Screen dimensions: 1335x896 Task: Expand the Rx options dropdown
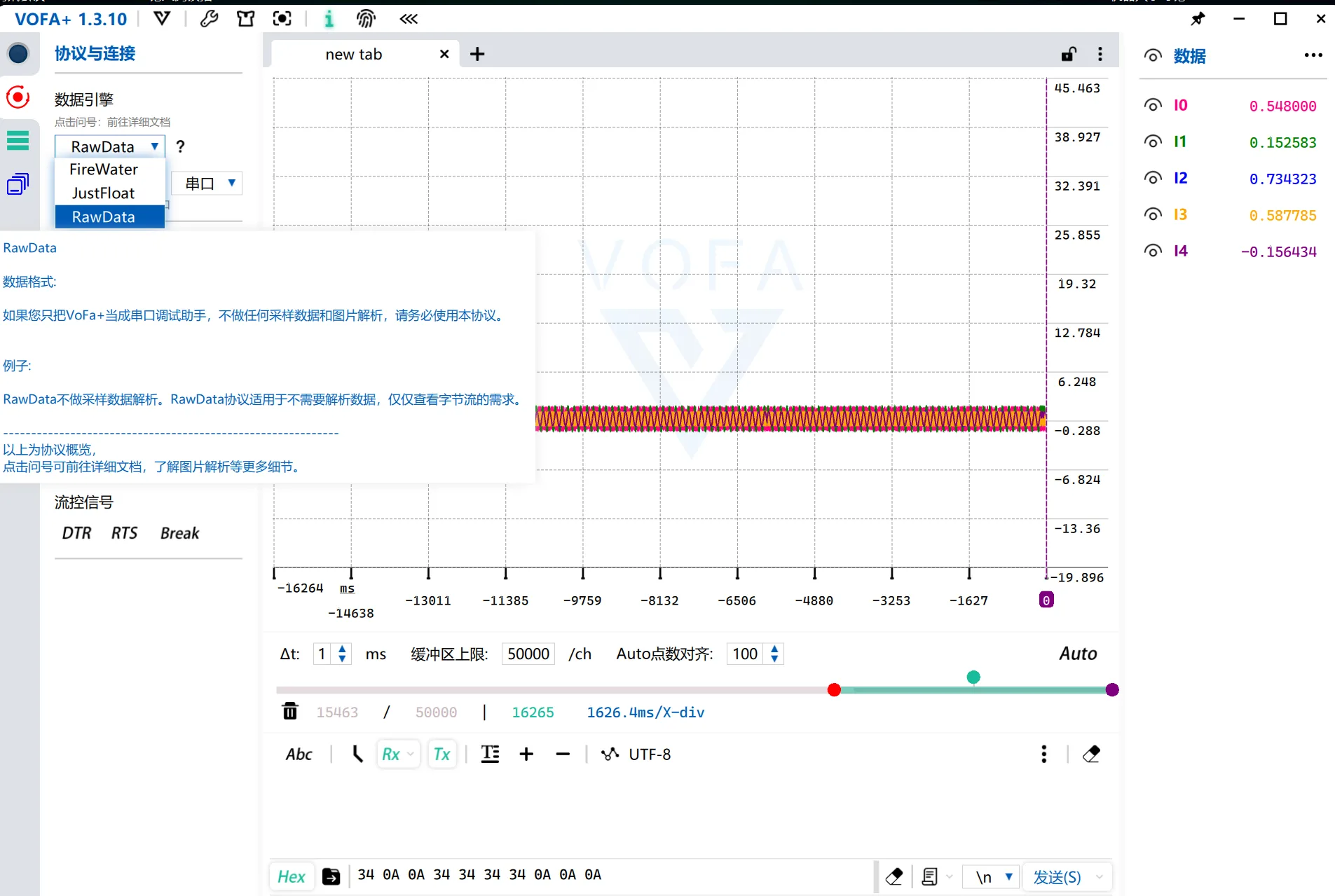click(410, 754)
